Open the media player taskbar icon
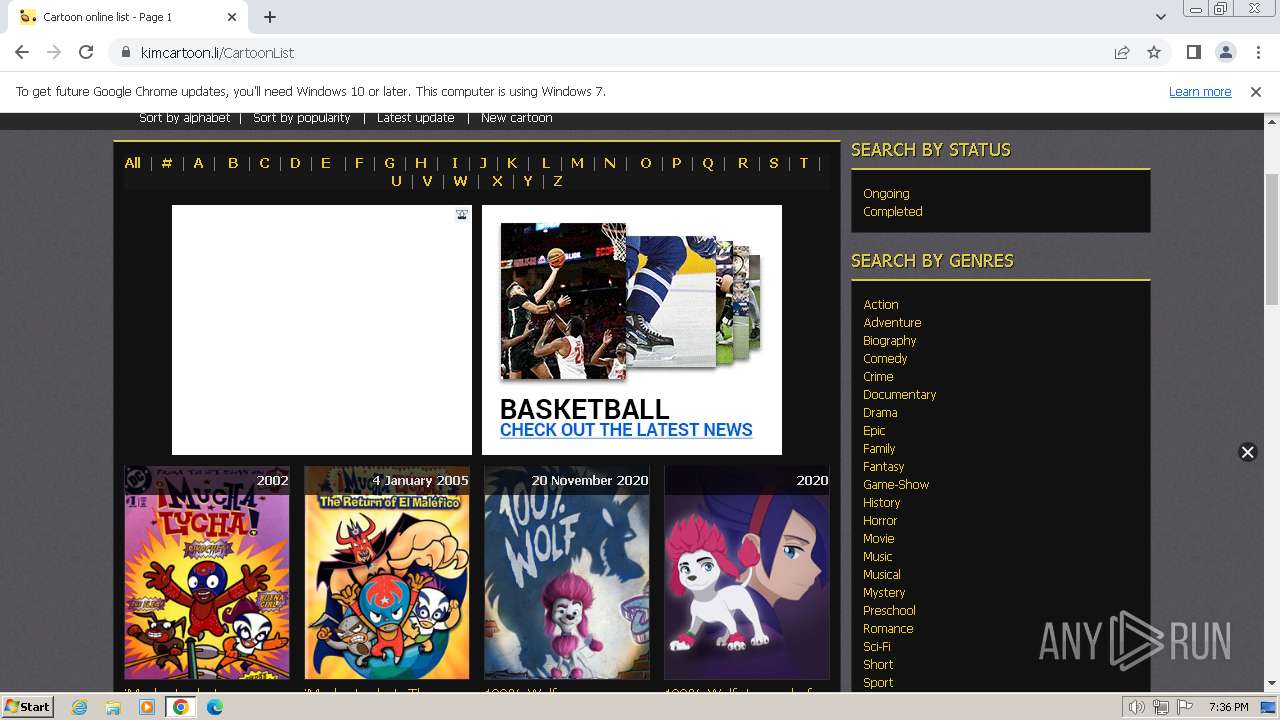The image size is (1280, 720). pos(147,707)
